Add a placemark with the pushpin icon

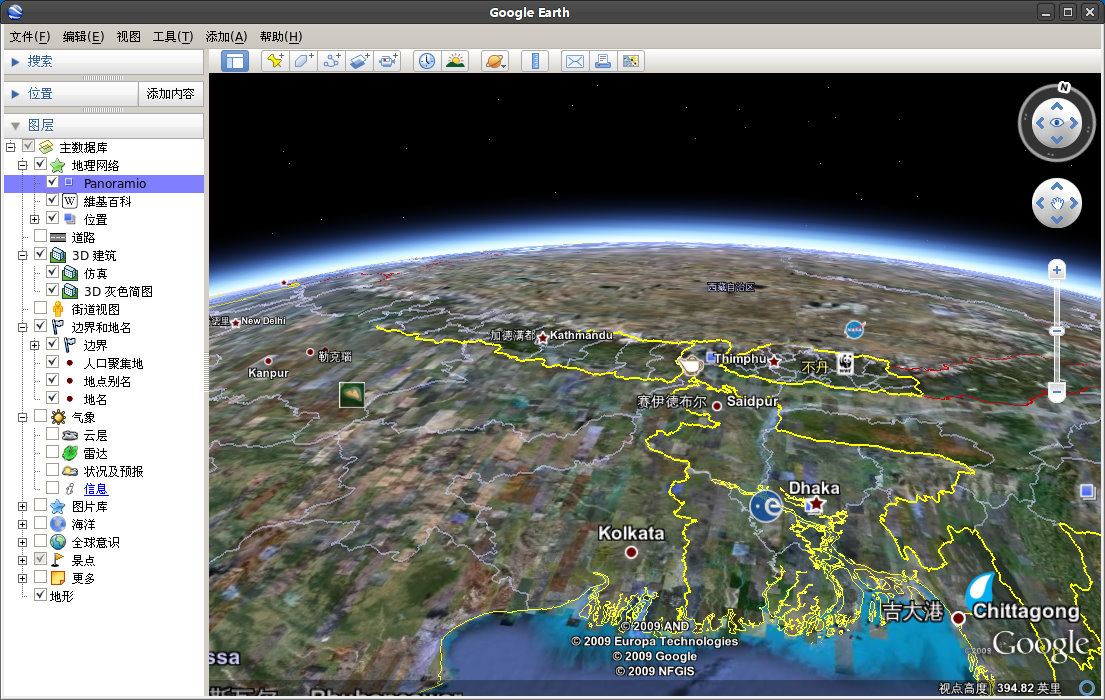pos(275,61)
